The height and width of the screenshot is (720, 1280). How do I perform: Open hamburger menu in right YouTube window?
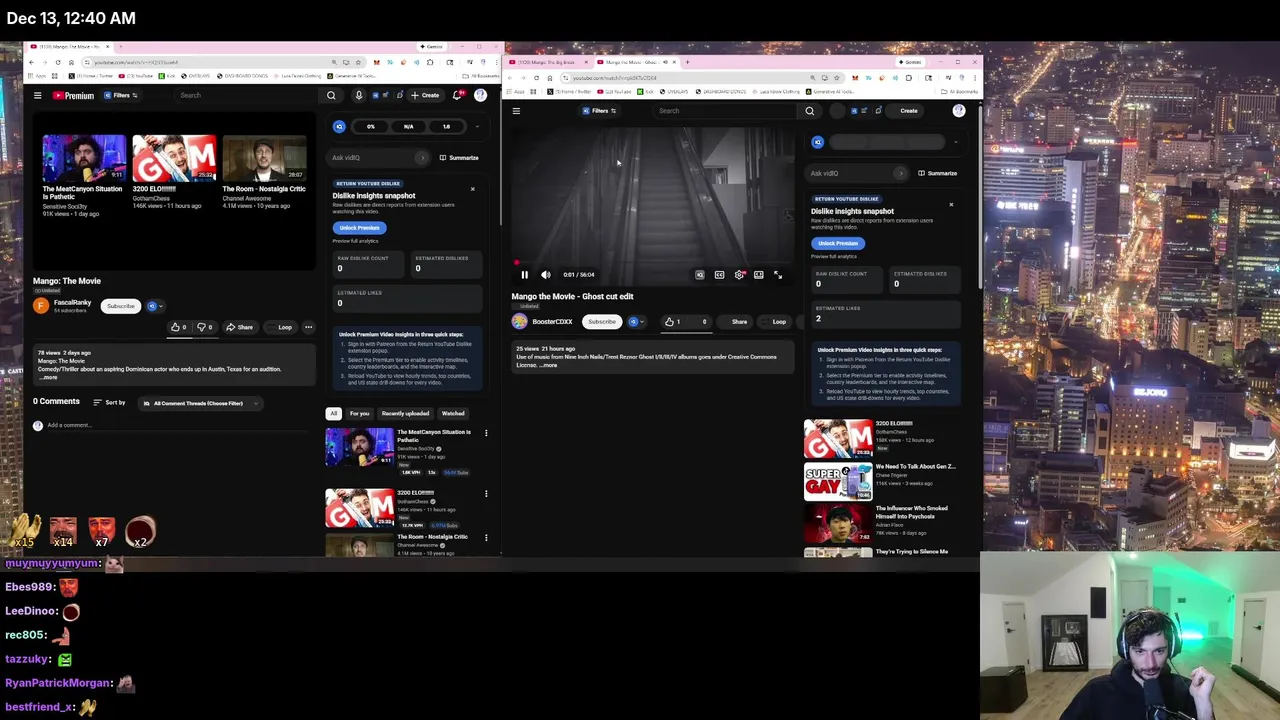coord(516,111)
